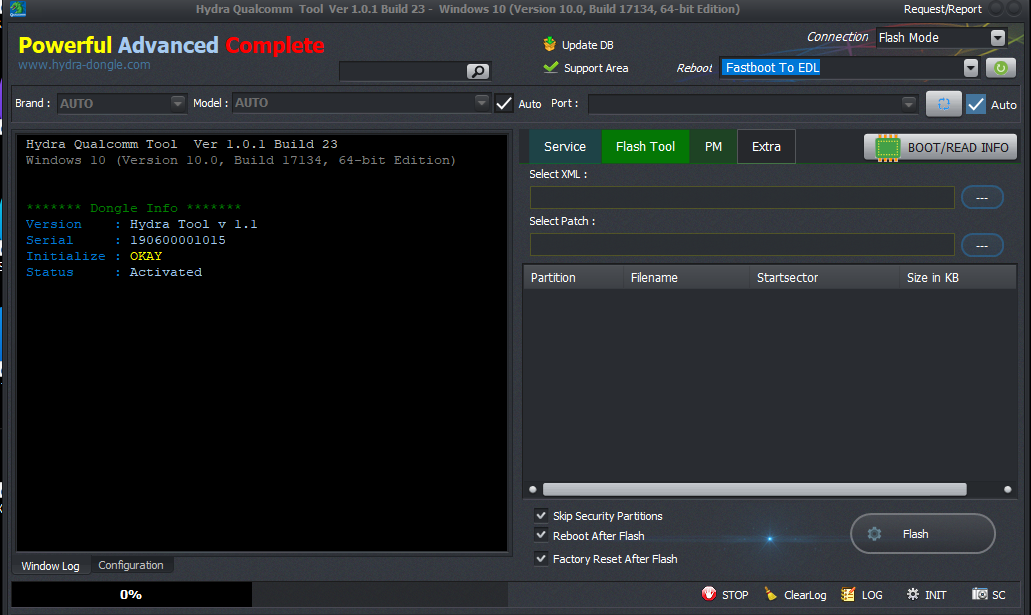Select the Flash Tool tab
Viewport: 1031px width, 615px height.
click(645, 147)
